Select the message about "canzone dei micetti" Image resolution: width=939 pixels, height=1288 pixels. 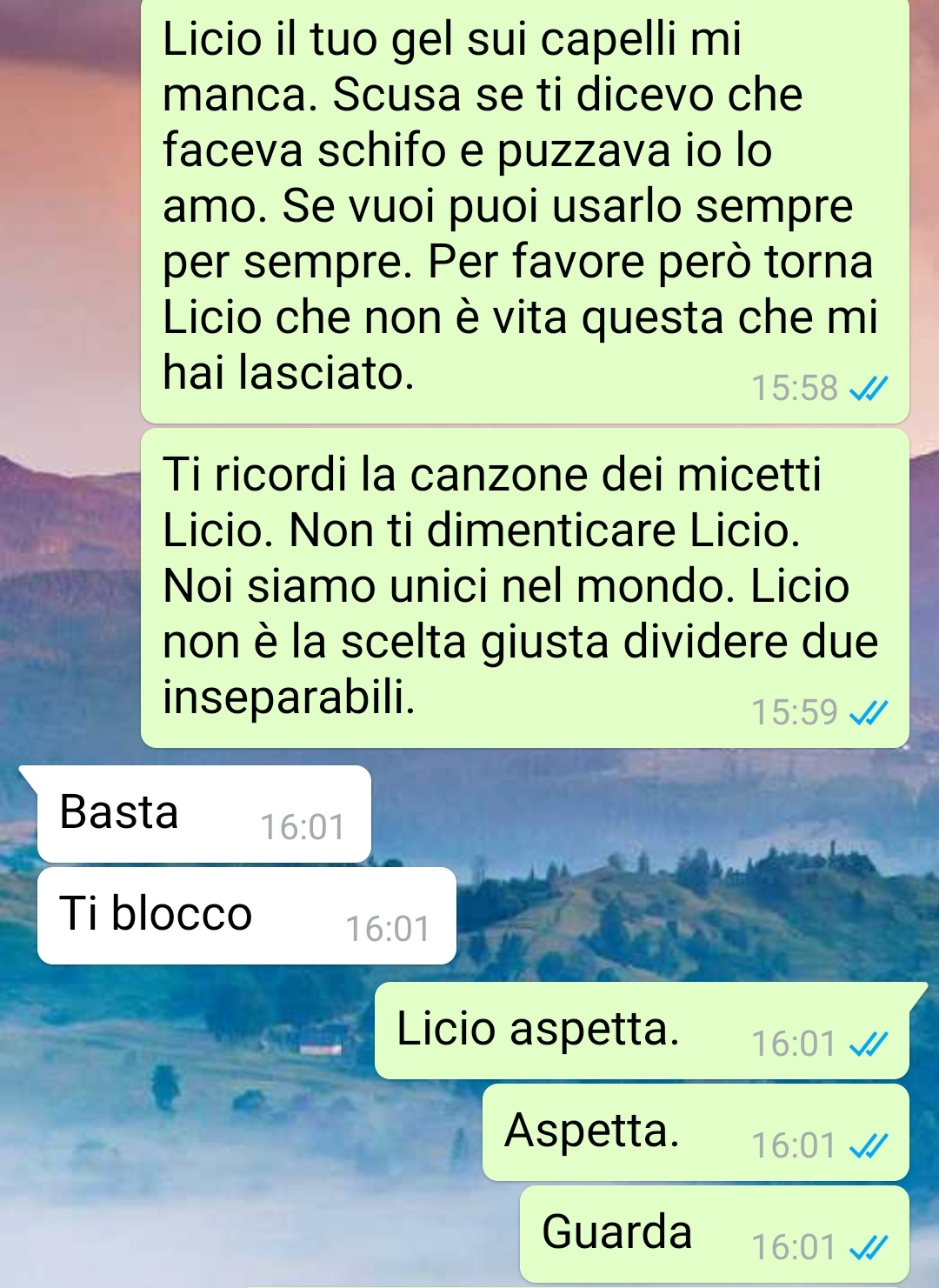tap(524, 588)
